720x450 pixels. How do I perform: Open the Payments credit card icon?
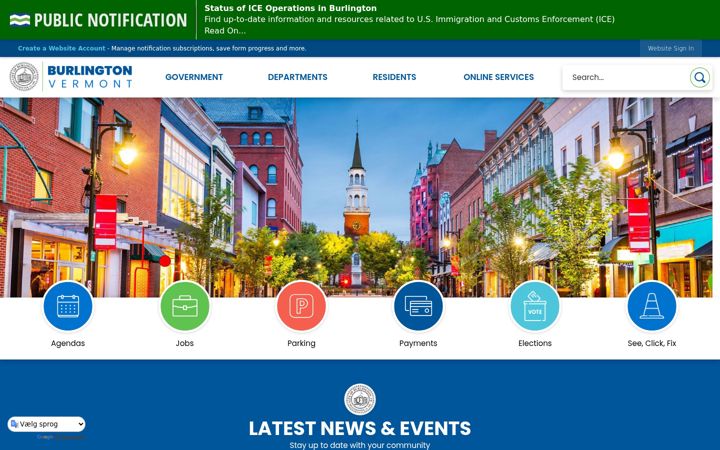pos(418,306)
